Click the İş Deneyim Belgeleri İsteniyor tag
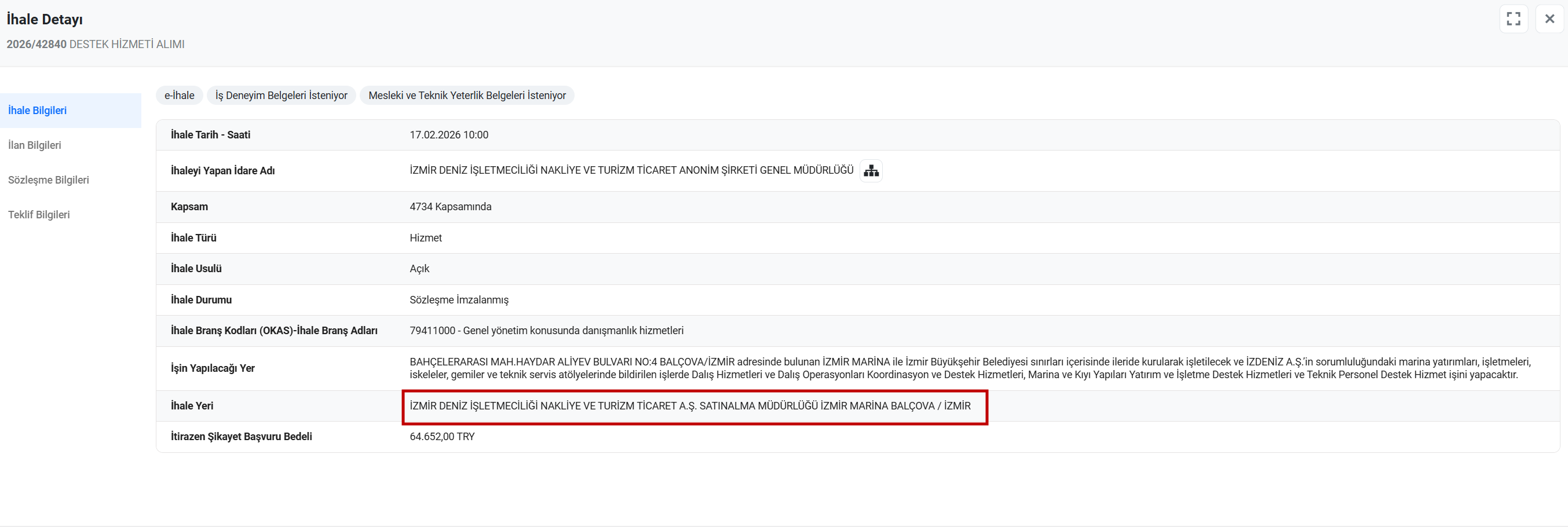1568x527 pixels. (x=281, y=96)
